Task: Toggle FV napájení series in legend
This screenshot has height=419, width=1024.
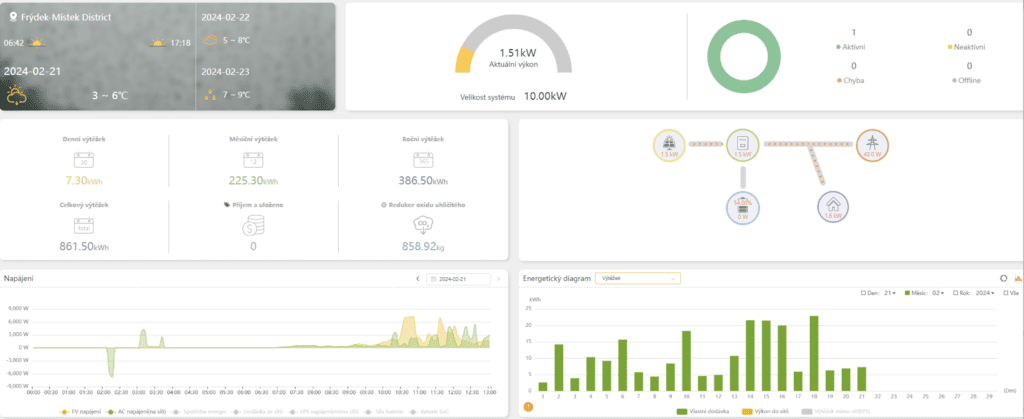Action: 82,412
